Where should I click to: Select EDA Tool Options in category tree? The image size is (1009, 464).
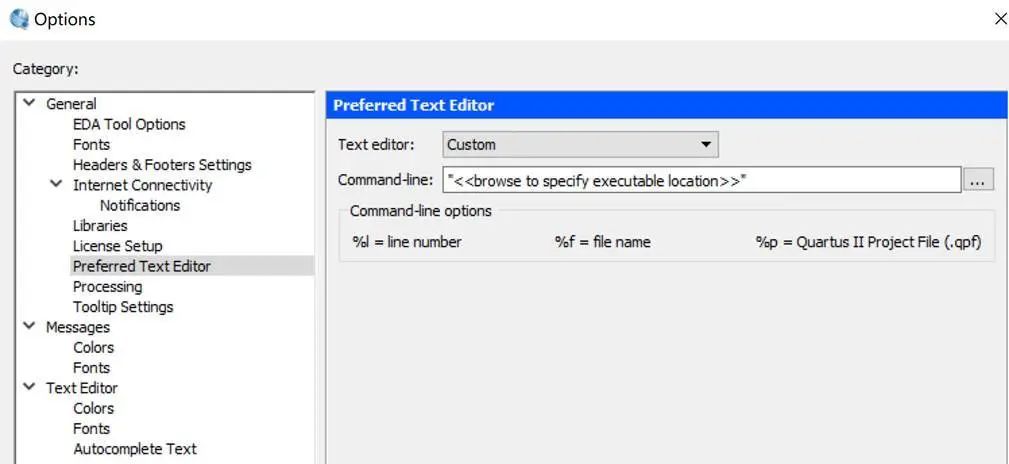(129, 124)
